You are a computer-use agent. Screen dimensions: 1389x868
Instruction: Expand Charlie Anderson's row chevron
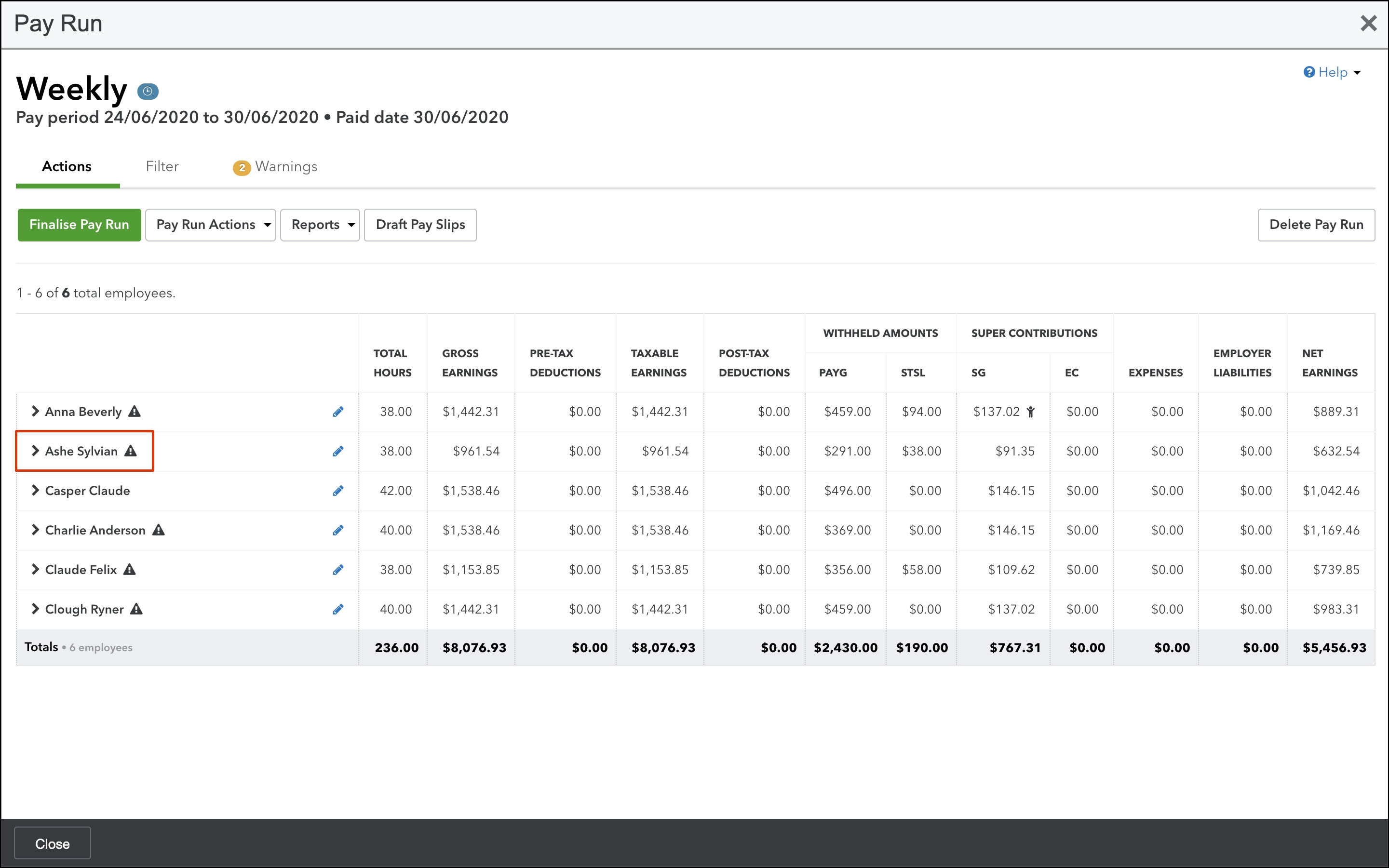pyautogui.click(x=36, y=530)
